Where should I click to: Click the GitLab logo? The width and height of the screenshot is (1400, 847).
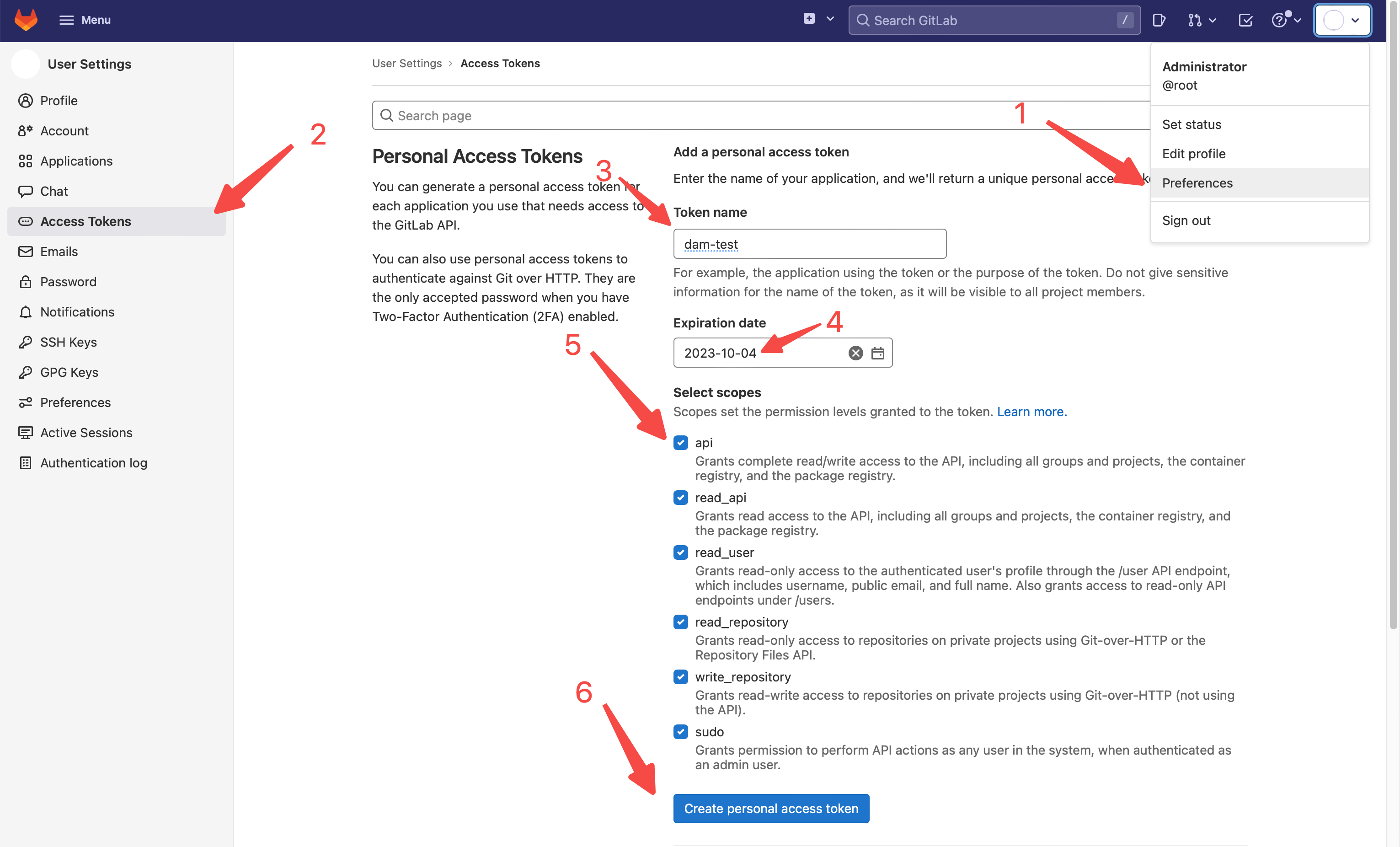coord(26,19)
